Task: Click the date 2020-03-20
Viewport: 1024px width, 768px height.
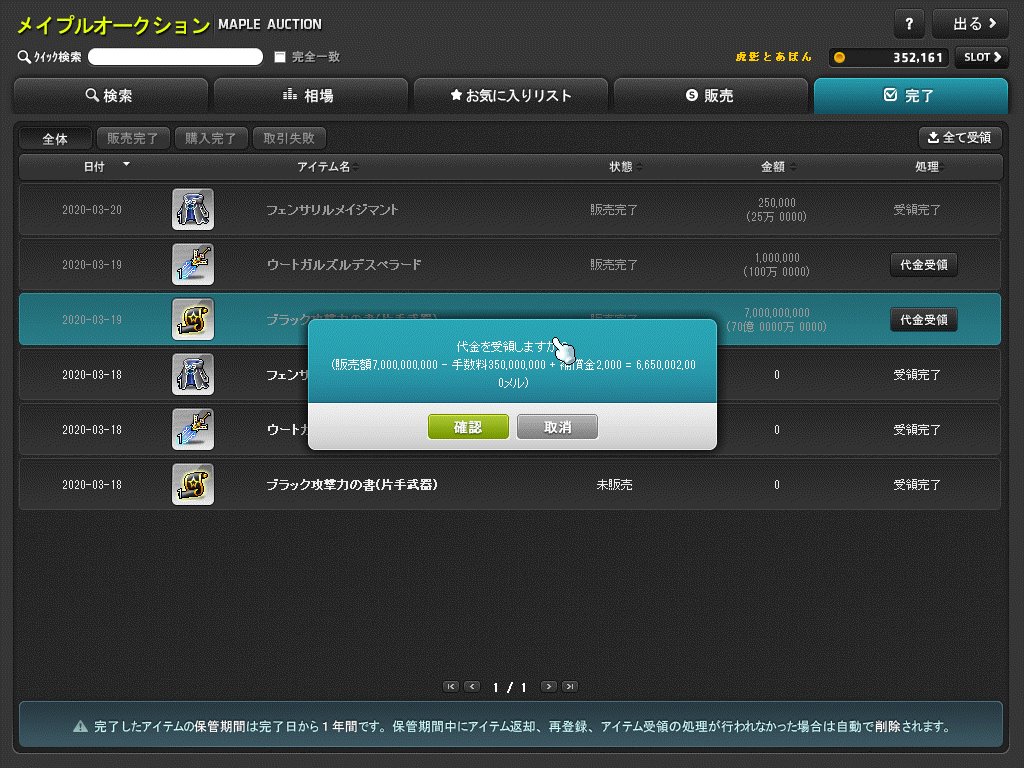Action: [91, 210]
